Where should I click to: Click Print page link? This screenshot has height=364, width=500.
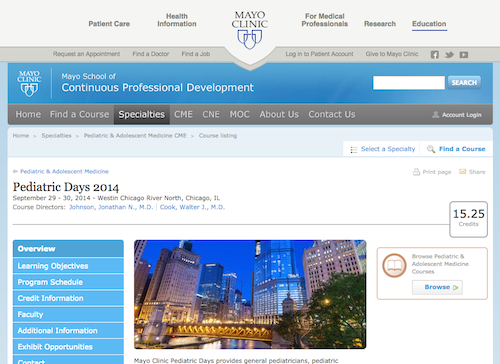[x=437, y=172]
